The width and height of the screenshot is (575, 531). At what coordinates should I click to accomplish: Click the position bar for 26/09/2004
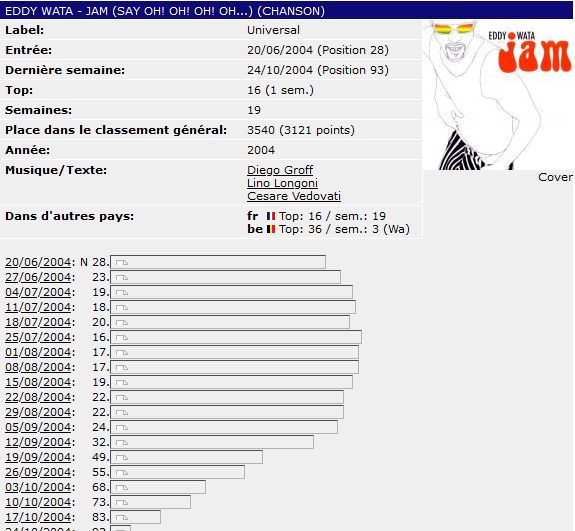tap(177, 472)
